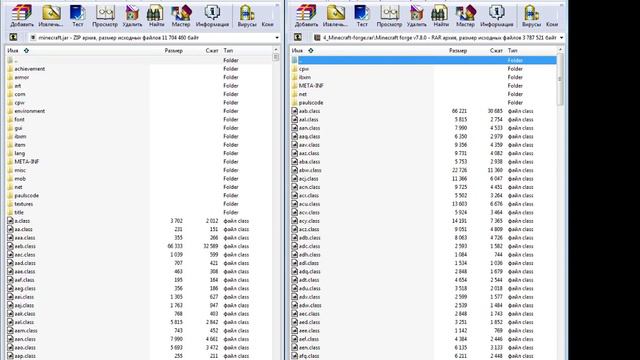
Task: Sort left window by Размер column
Action: (x=173, y=51)
